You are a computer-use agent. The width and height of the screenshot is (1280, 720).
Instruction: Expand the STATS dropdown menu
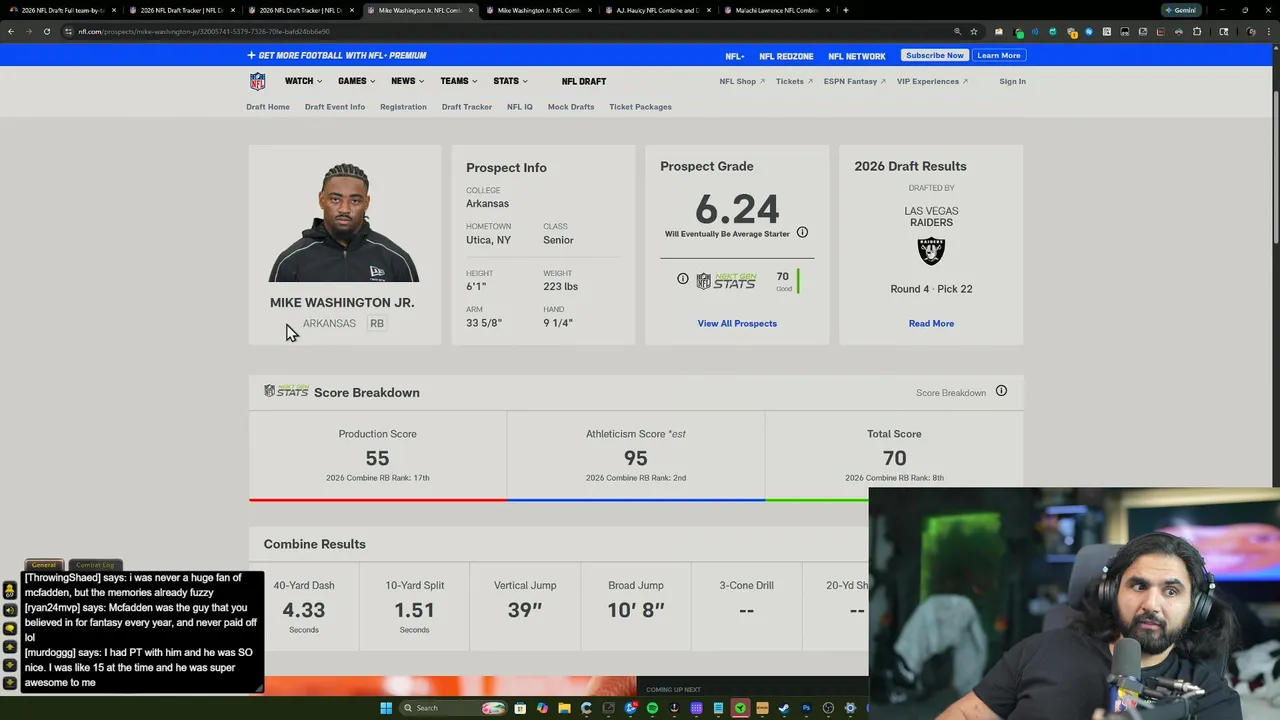tap(510, 81)
